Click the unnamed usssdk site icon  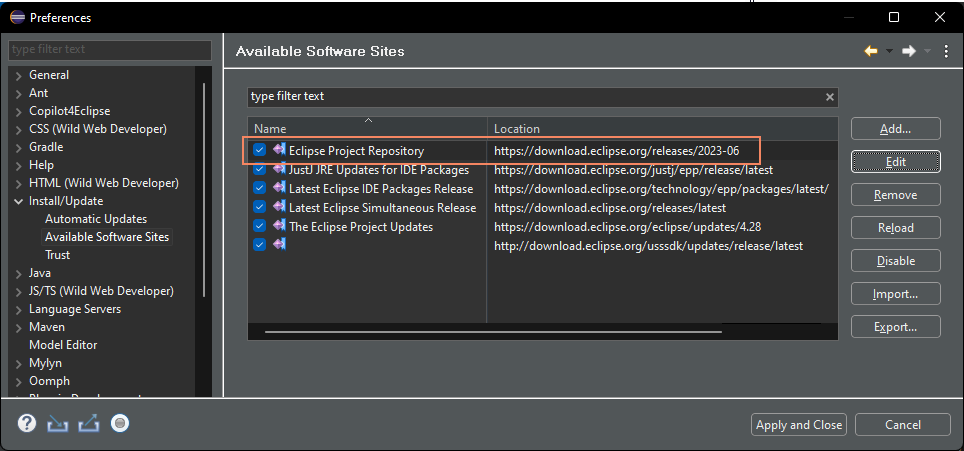click(x=279, y=245)
